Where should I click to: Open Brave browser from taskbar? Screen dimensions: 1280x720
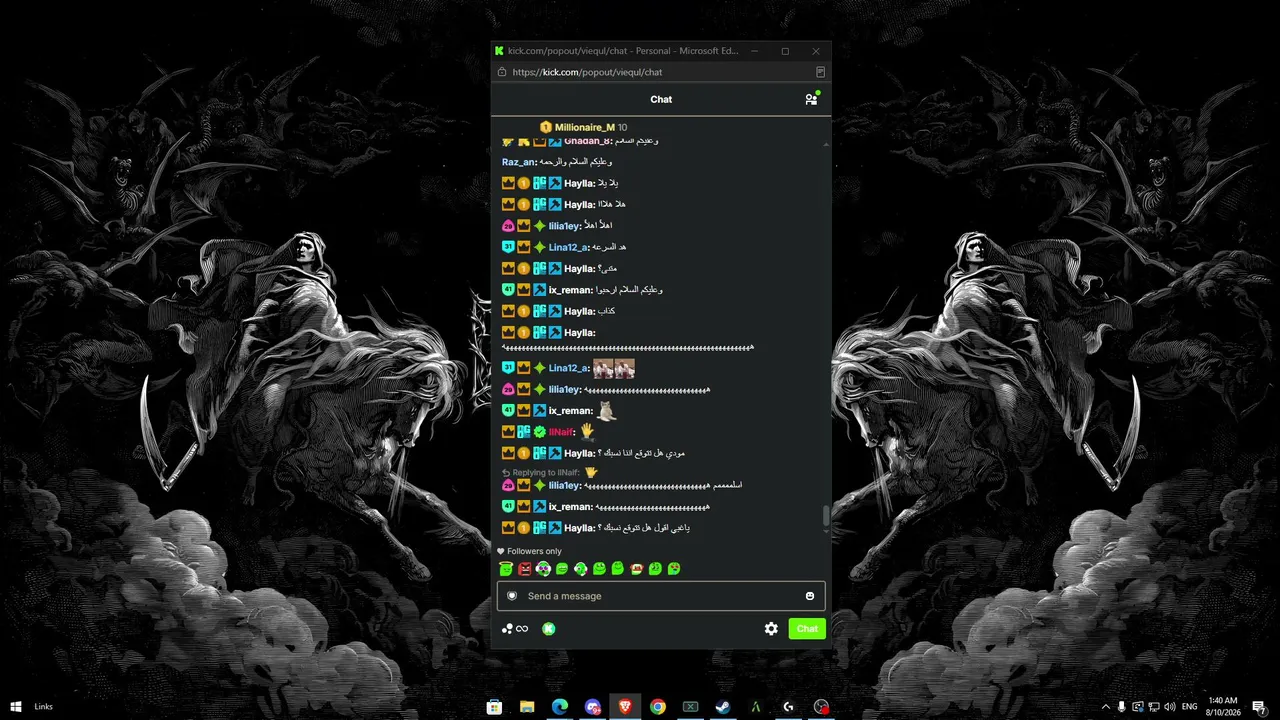pos(625,707)
